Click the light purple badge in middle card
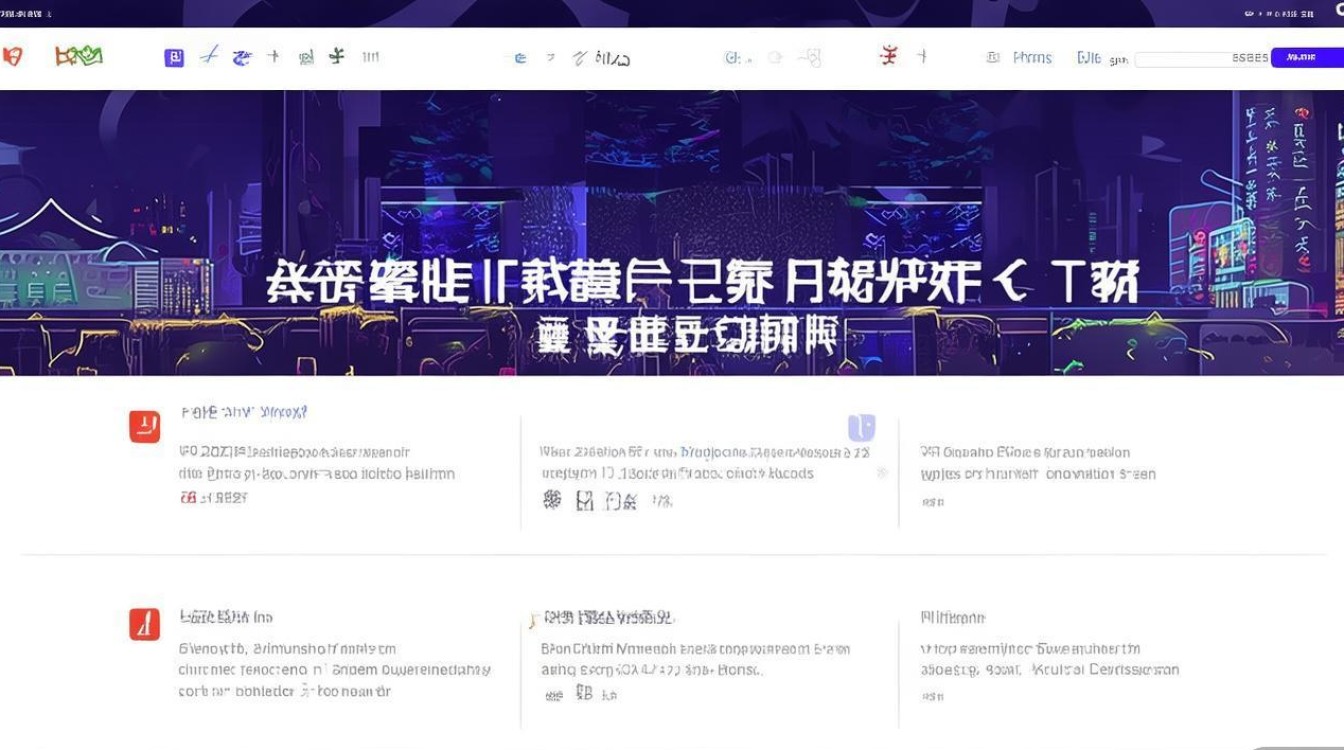 click(x=862, y=428)
